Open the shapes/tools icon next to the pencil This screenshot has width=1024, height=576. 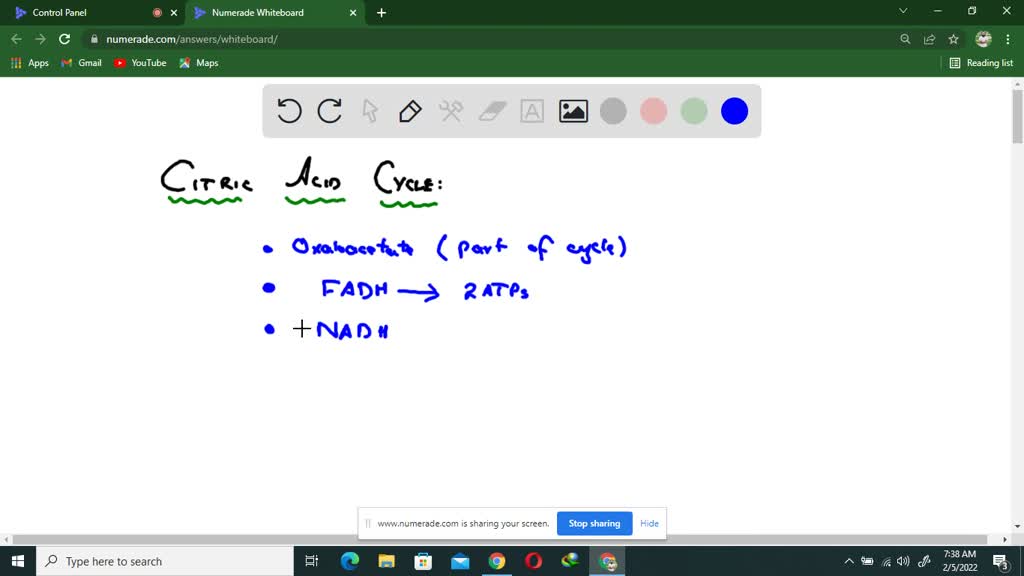tap(451, 111)
